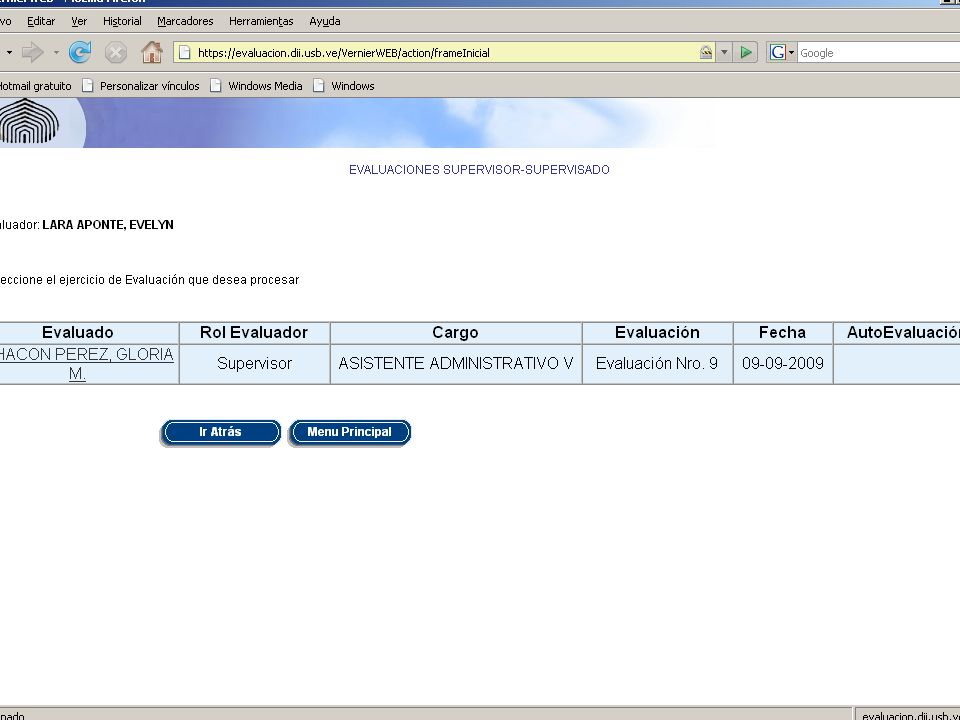Click the Google search box
Image resolution: width=960 pixels, height=720 pixels.
click(x=879, y=53)
